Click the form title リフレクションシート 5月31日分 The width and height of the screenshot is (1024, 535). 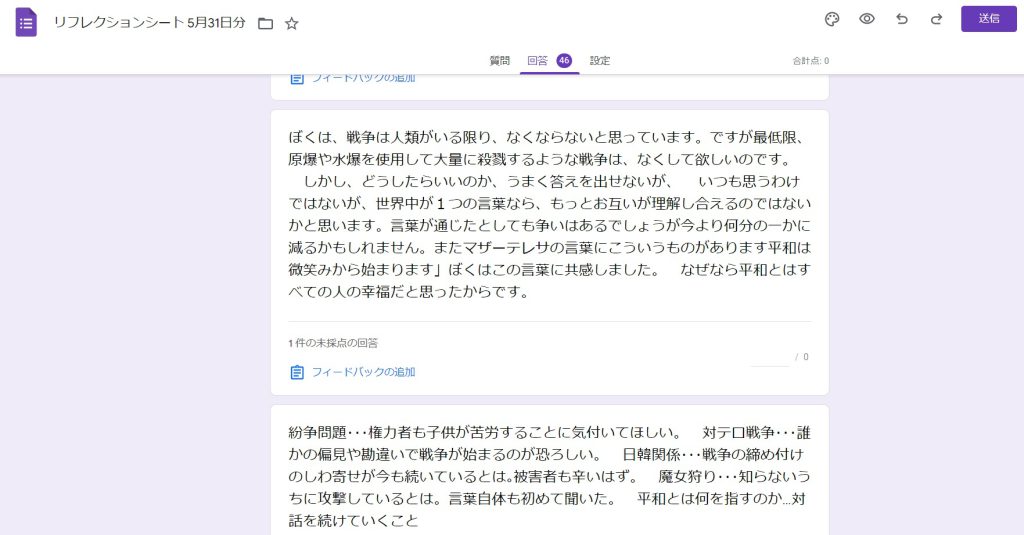point(150,23)
